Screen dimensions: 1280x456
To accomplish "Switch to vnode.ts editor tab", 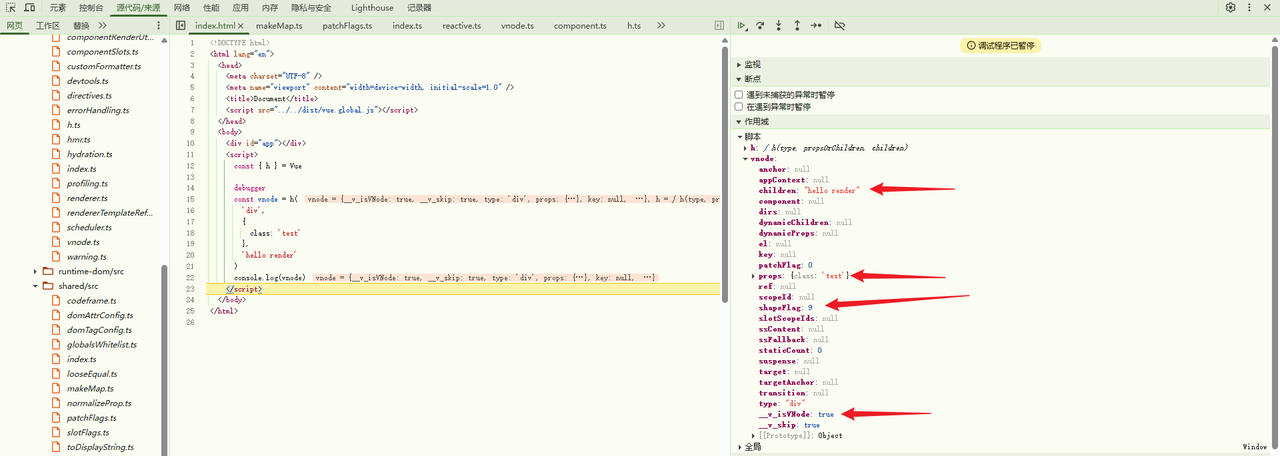I will pos(517,25).
